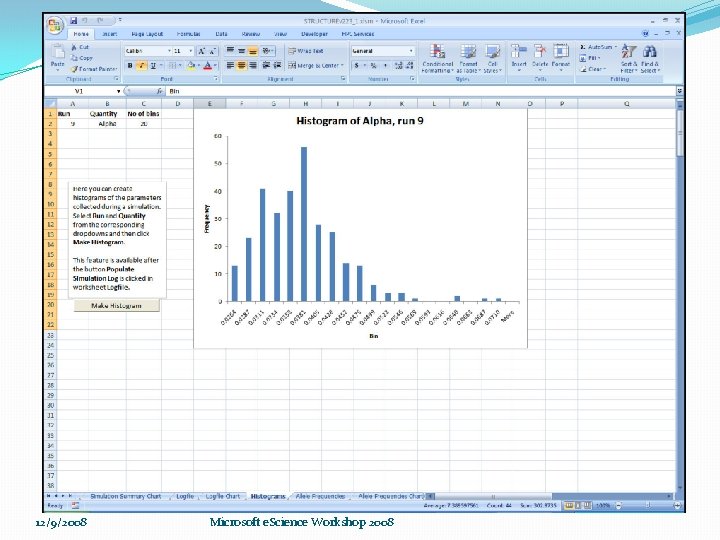Click the Top Align icon
This screenshot has width=720, height=540.
tap(230, 51)
